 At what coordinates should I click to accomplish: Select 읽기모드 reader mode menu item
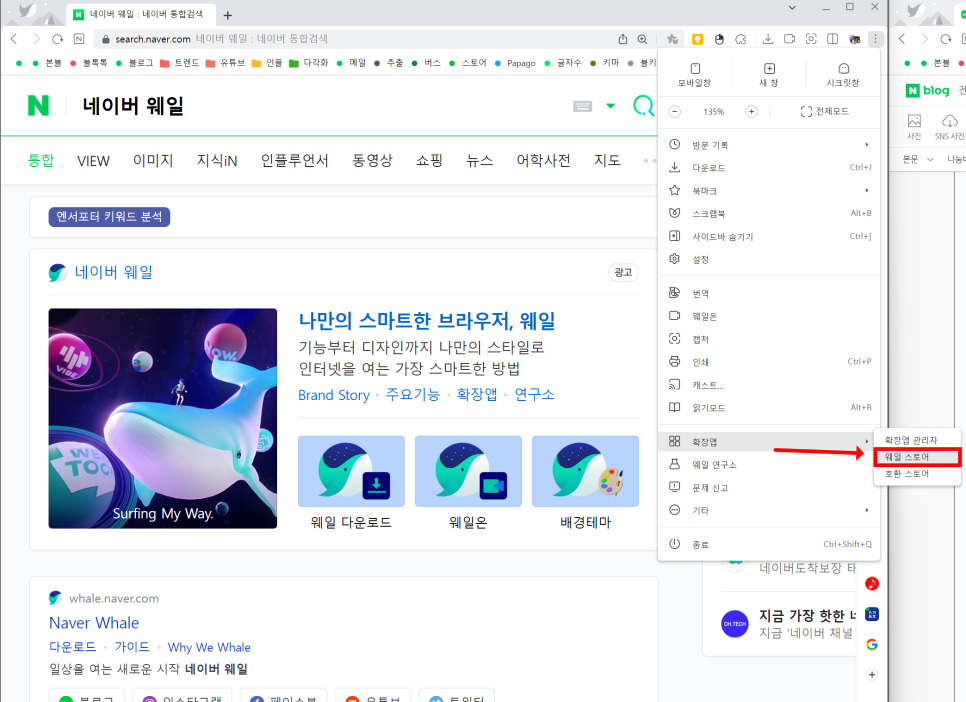click(769, 407)
